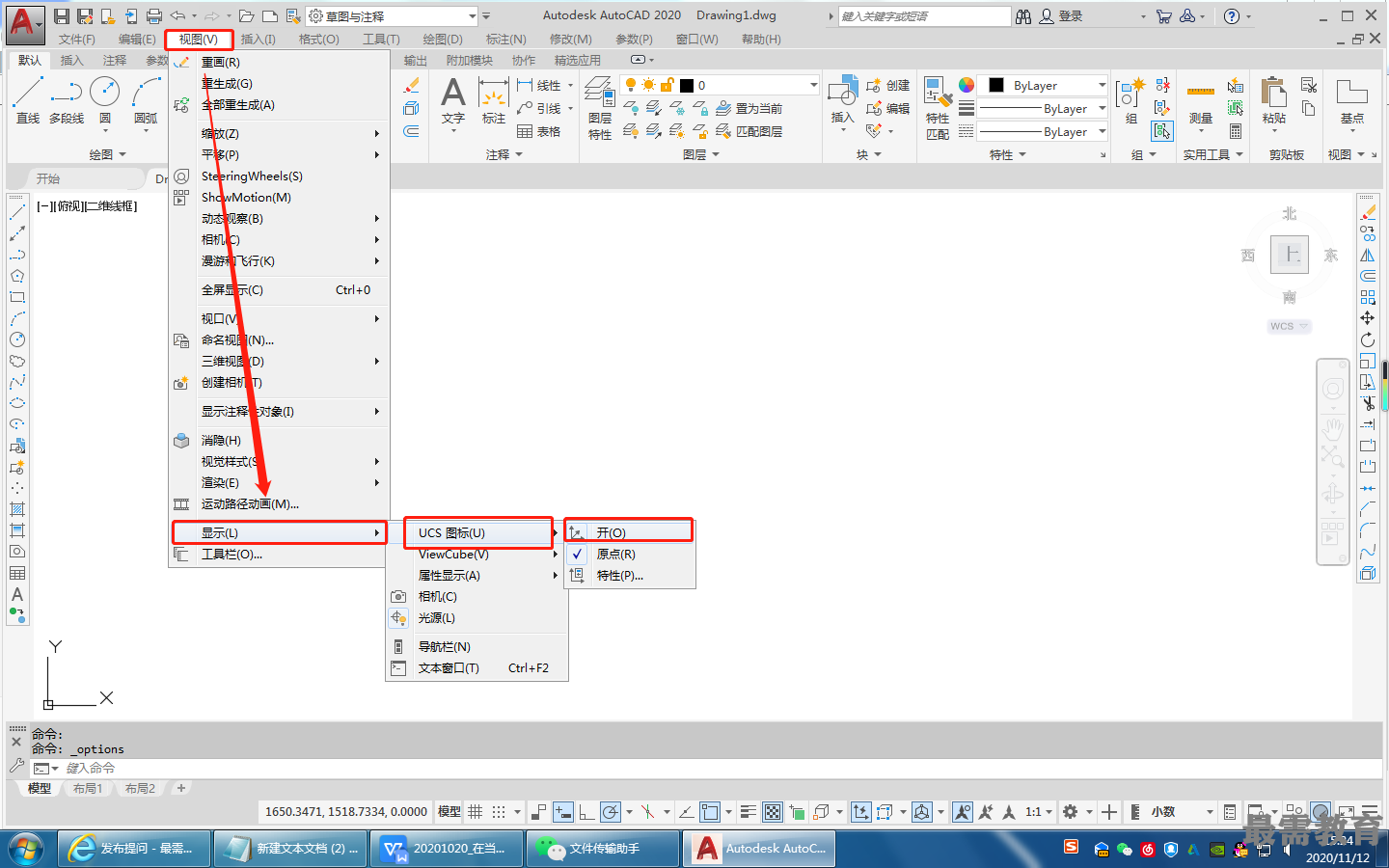Toggle ortho mode in status bar
This screenshot has width=1389, height=868.
tap(586, 812)
